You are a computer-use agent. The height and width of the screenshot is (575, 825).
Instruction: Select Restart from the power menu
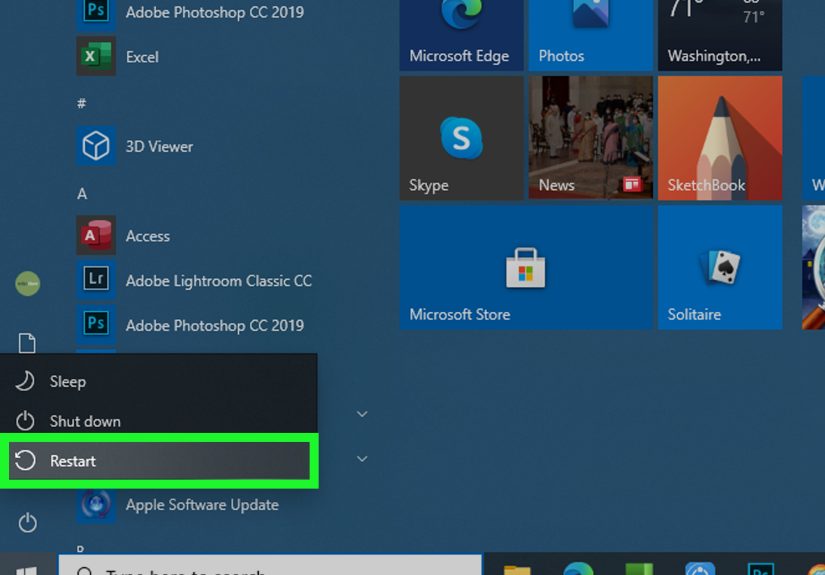pyautogui.click(x=159, y=461)
